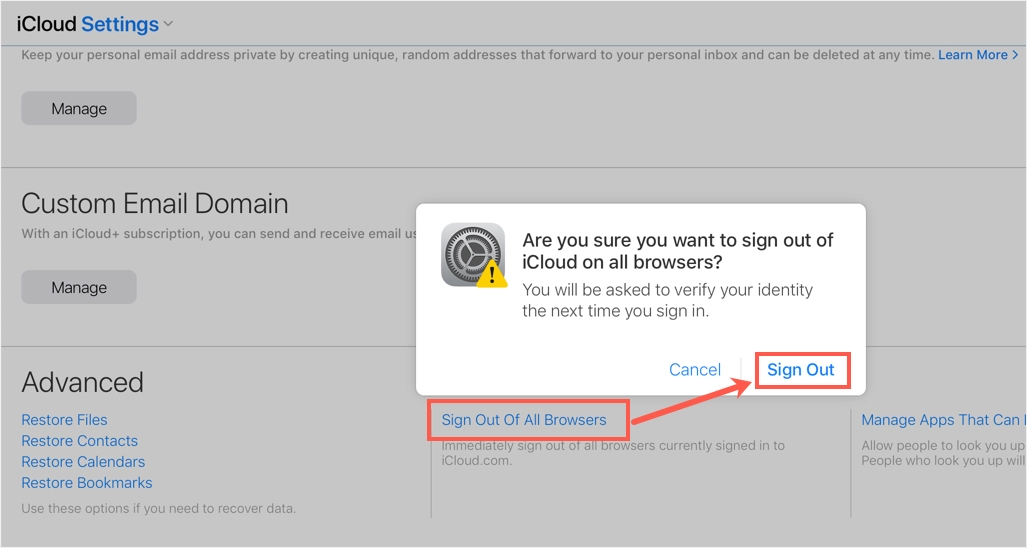Click the Manage button for private email addresses
1027x548 pixels.
(x=79, y=108)
